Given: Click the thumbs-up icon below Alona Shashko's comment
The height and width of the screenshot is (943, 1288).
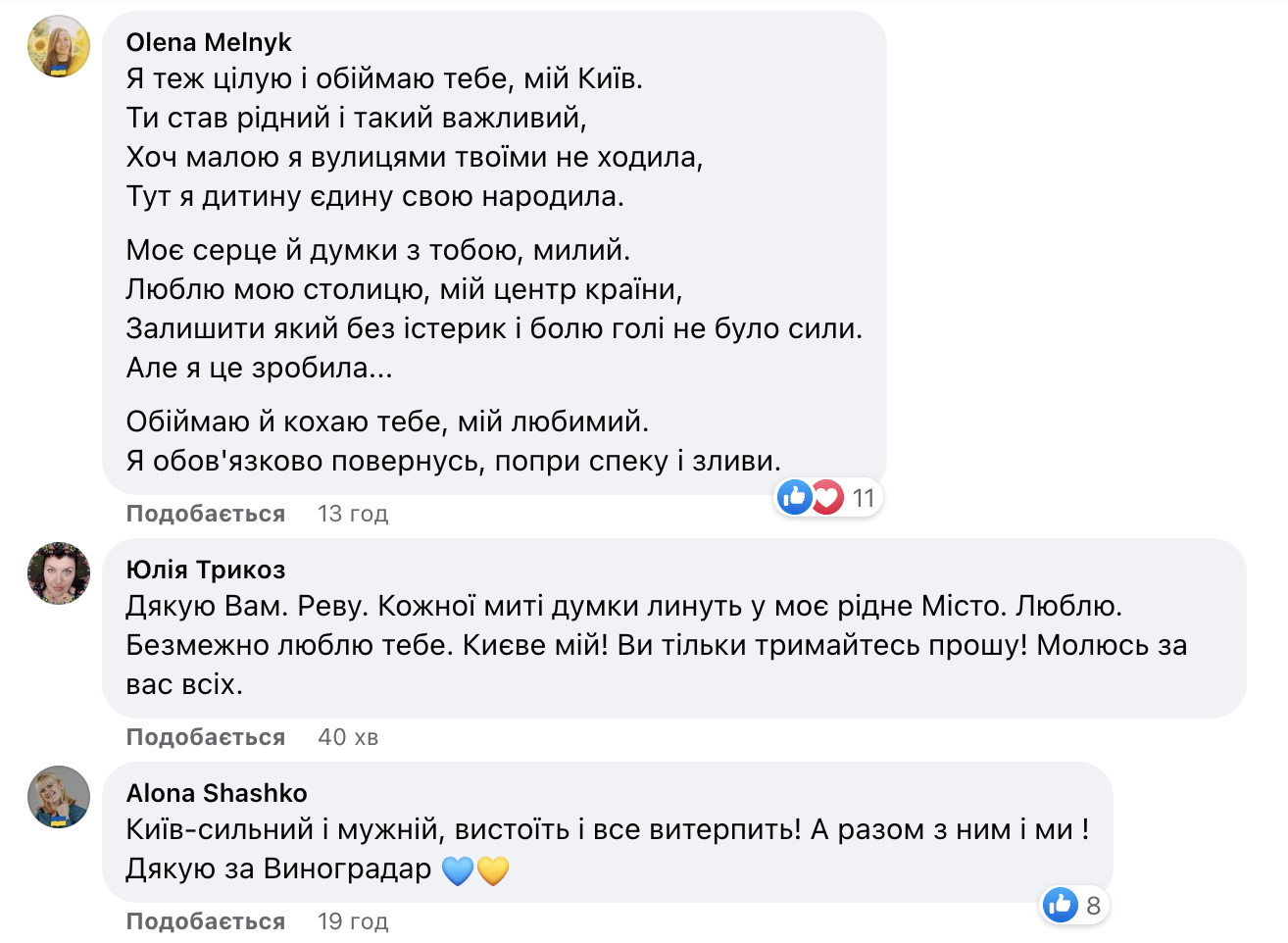Looking at the screenshot, I should point(1061,905).
